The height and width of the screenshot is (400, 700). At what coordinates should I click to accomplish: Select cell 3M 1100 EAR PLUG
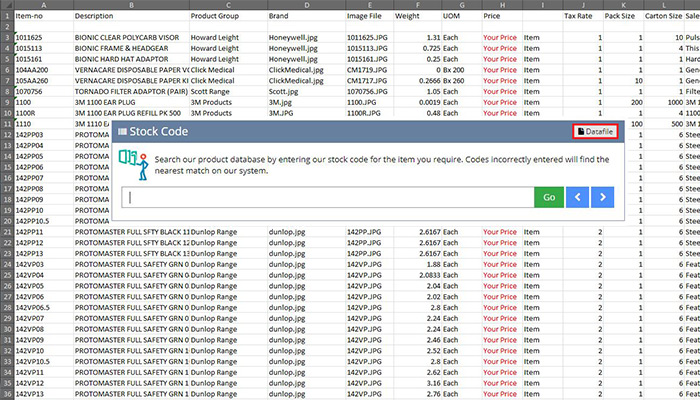(131, 102)
